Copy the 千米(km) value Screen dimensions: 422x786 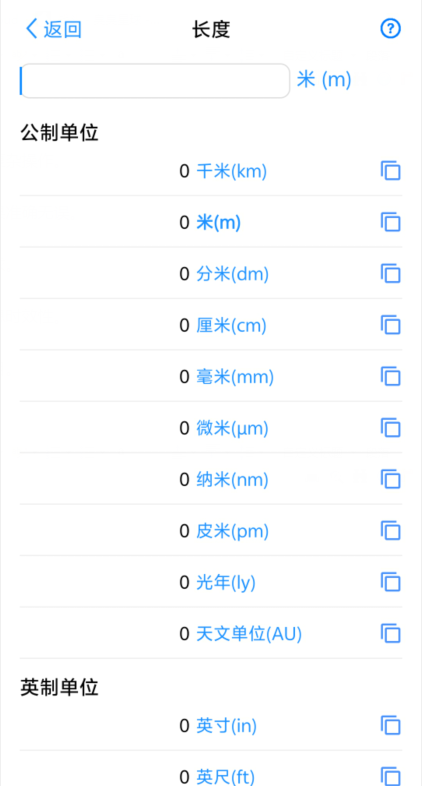point(390,171)
